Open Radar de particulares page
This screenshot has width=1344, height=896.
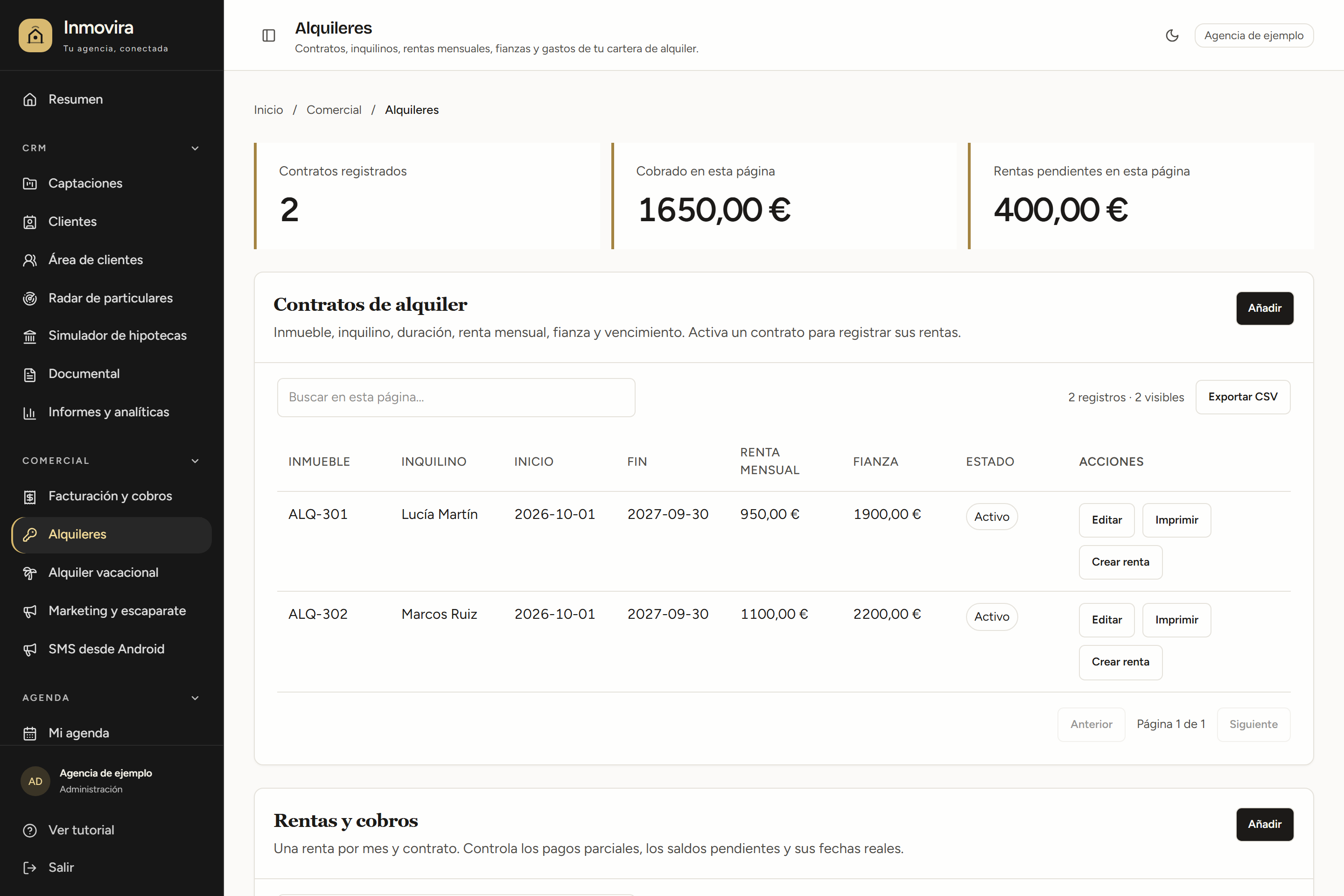(112, 298)
